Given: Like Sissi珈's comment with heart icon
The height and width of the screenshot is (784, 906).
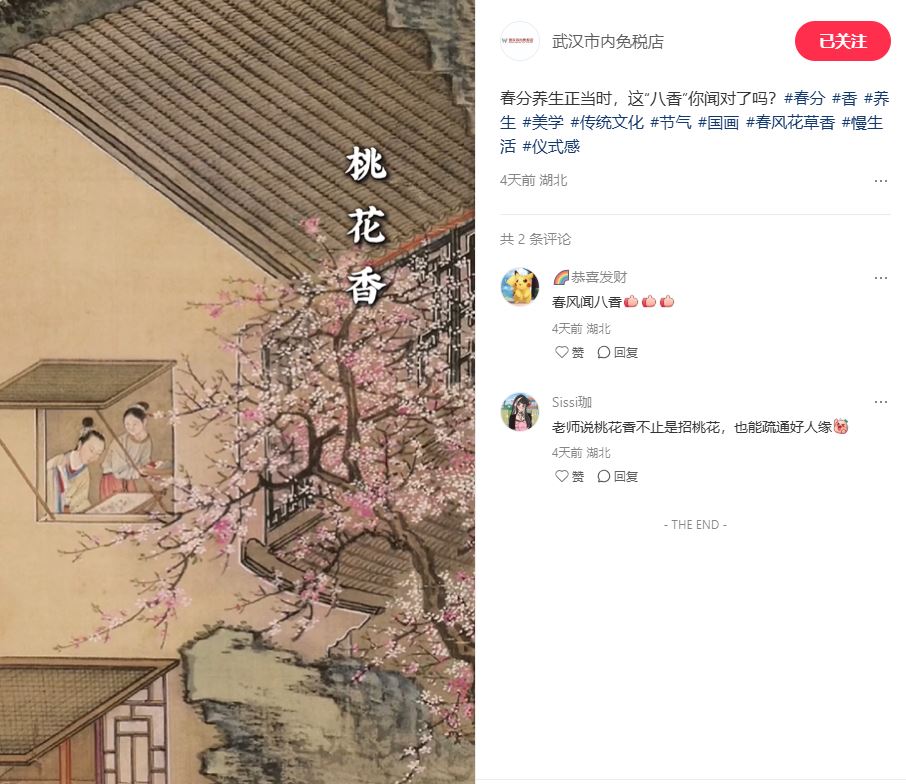Looking at the screenshot, I should tap(569, 476).
